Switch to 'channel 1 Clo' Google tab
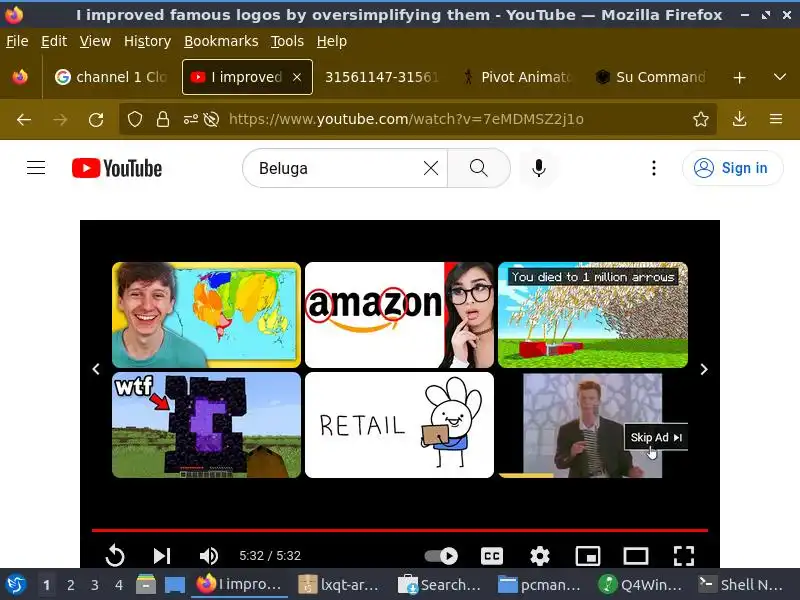800x600 pixels. 111,77
